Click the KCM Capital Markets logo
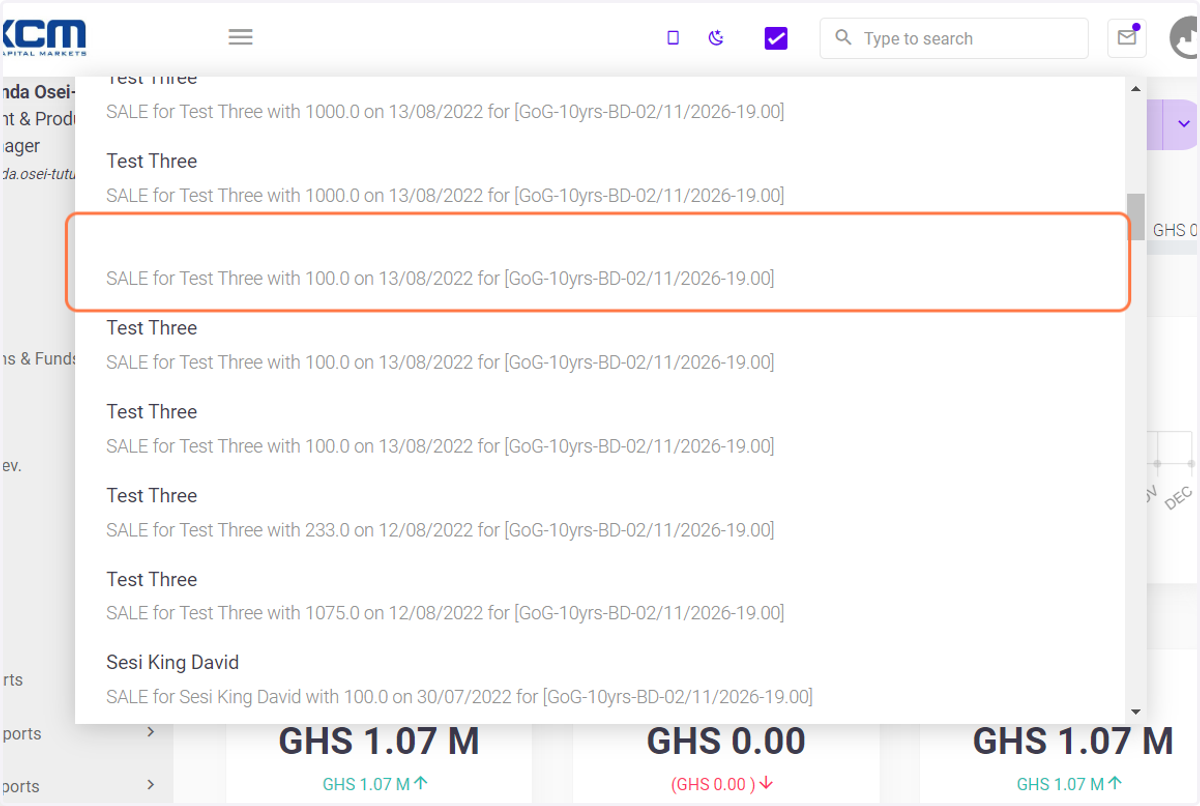This screenshot has height=806, width=1200. click(x=43, y=37)
